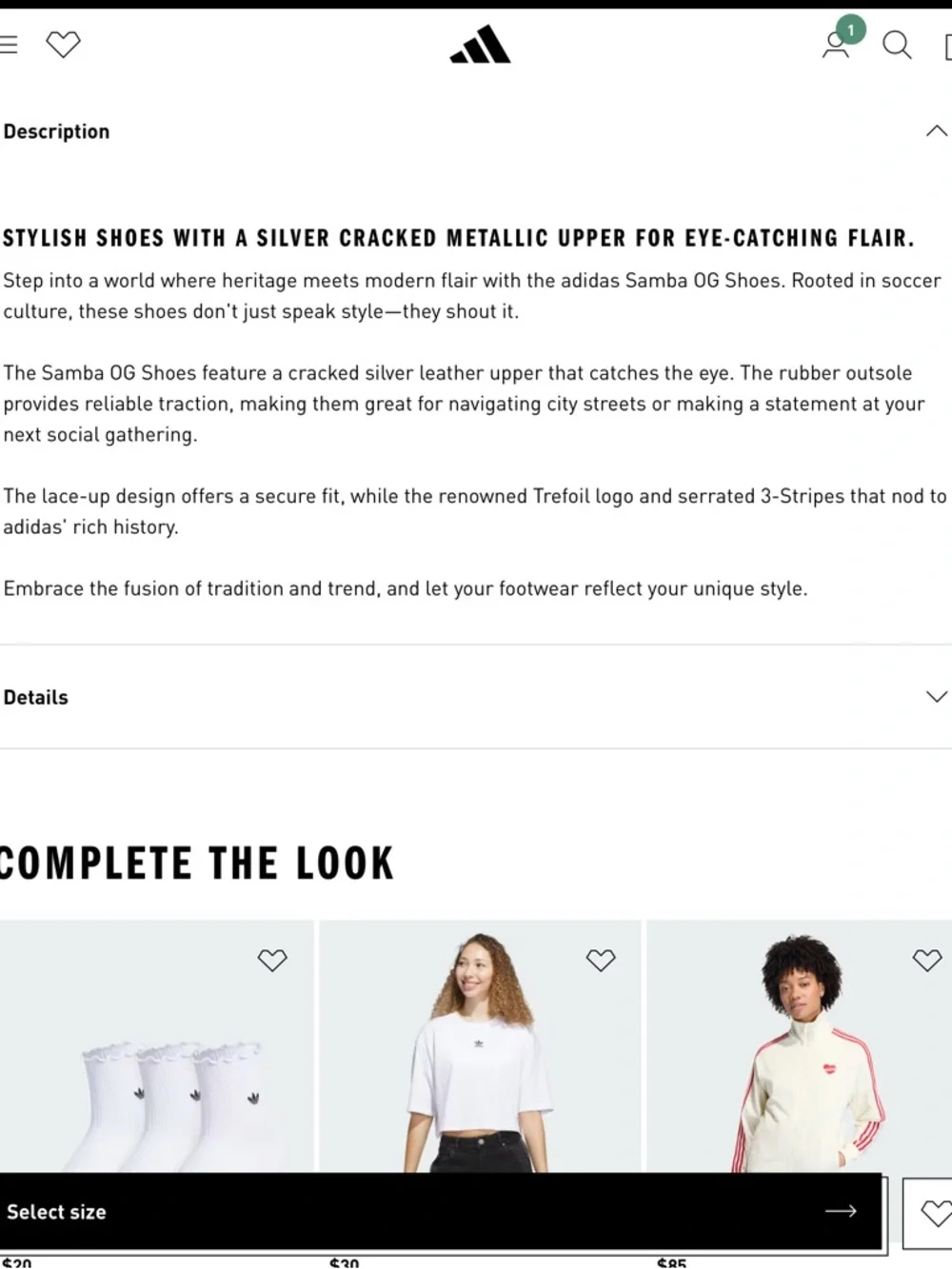
Task: Click the Details section heading
Action: point(36,697)
